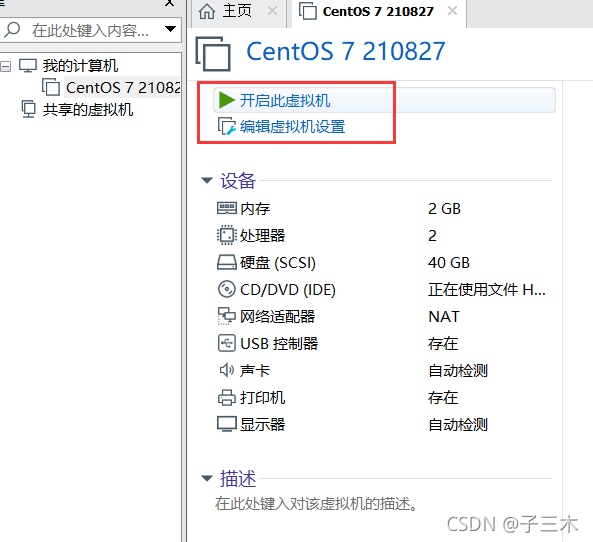Click the green play icon to power on VM

coord(227,100)
